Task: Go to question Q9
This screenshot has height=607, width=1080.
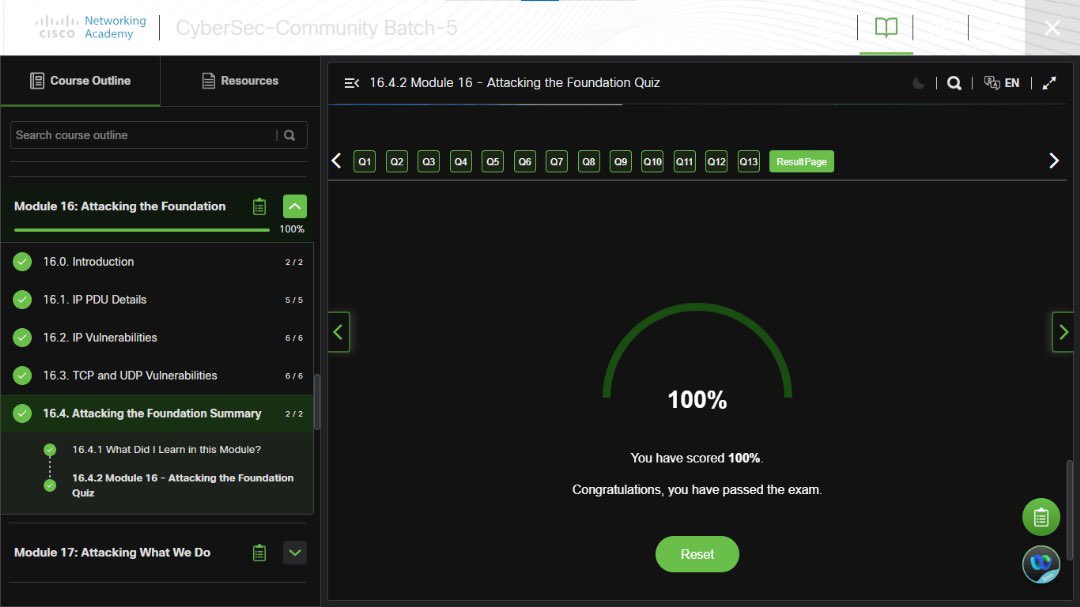Action: [621, 161]
